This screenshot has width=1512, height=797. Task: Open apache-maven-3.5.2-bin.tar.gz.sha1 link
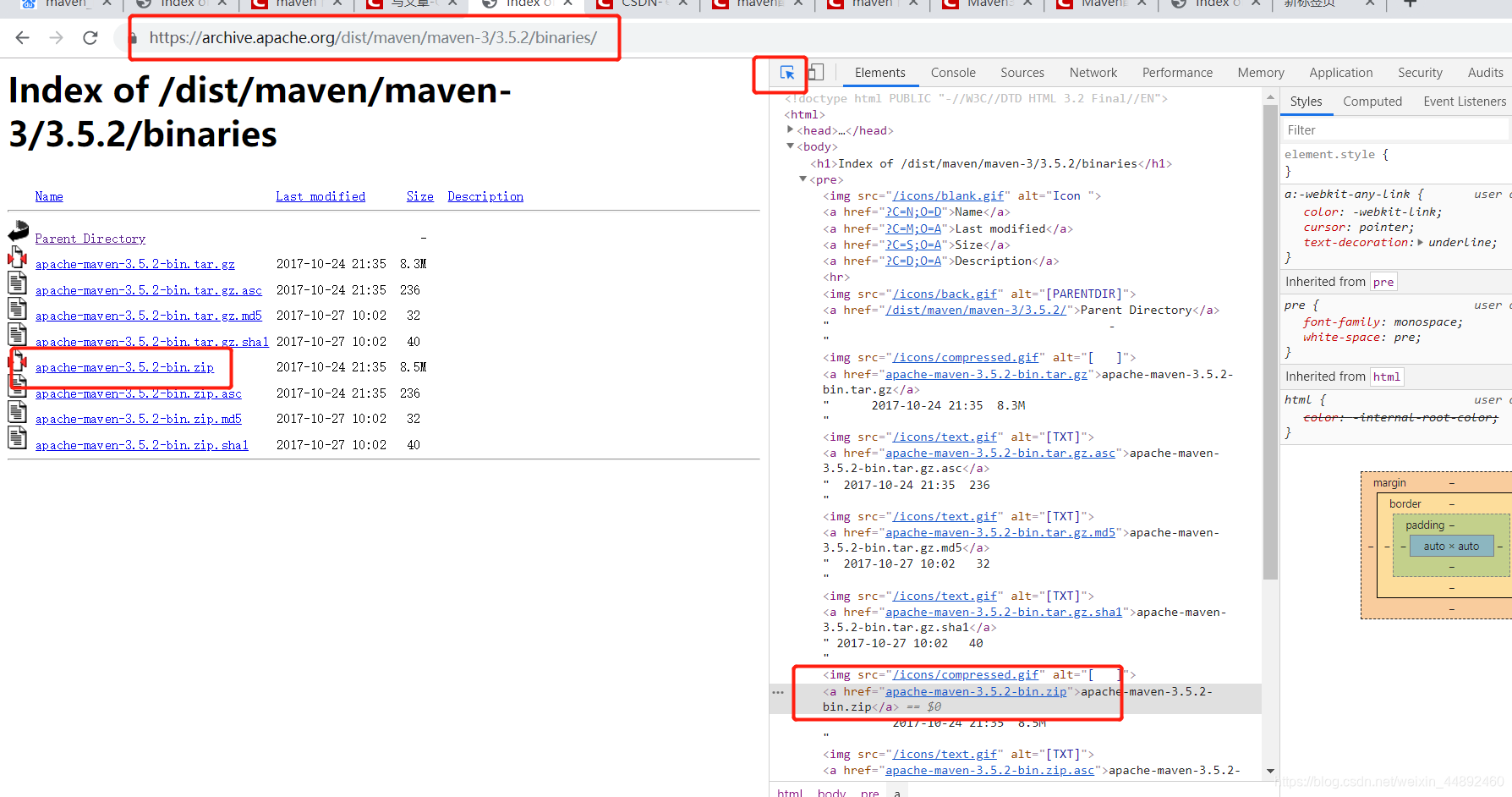point(152,342)
